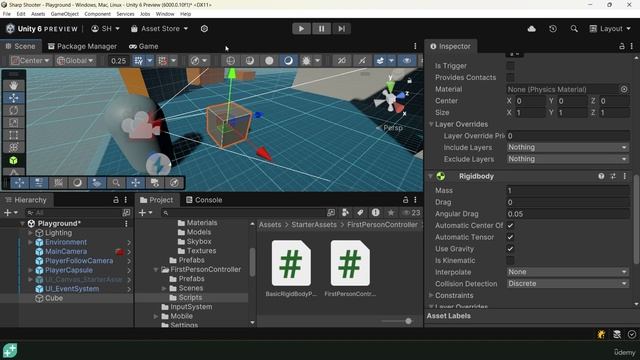
Task: Select the green cube custom editor tool
Action: pos(13,160)
